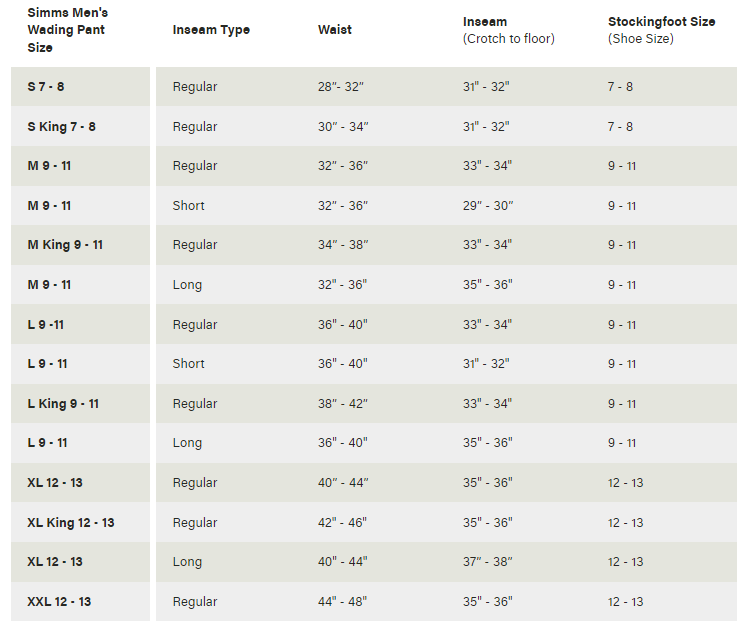745x632 pixels.
Task: Click the Inseam (Crotch to floor) header
Action: click(508, 30)
